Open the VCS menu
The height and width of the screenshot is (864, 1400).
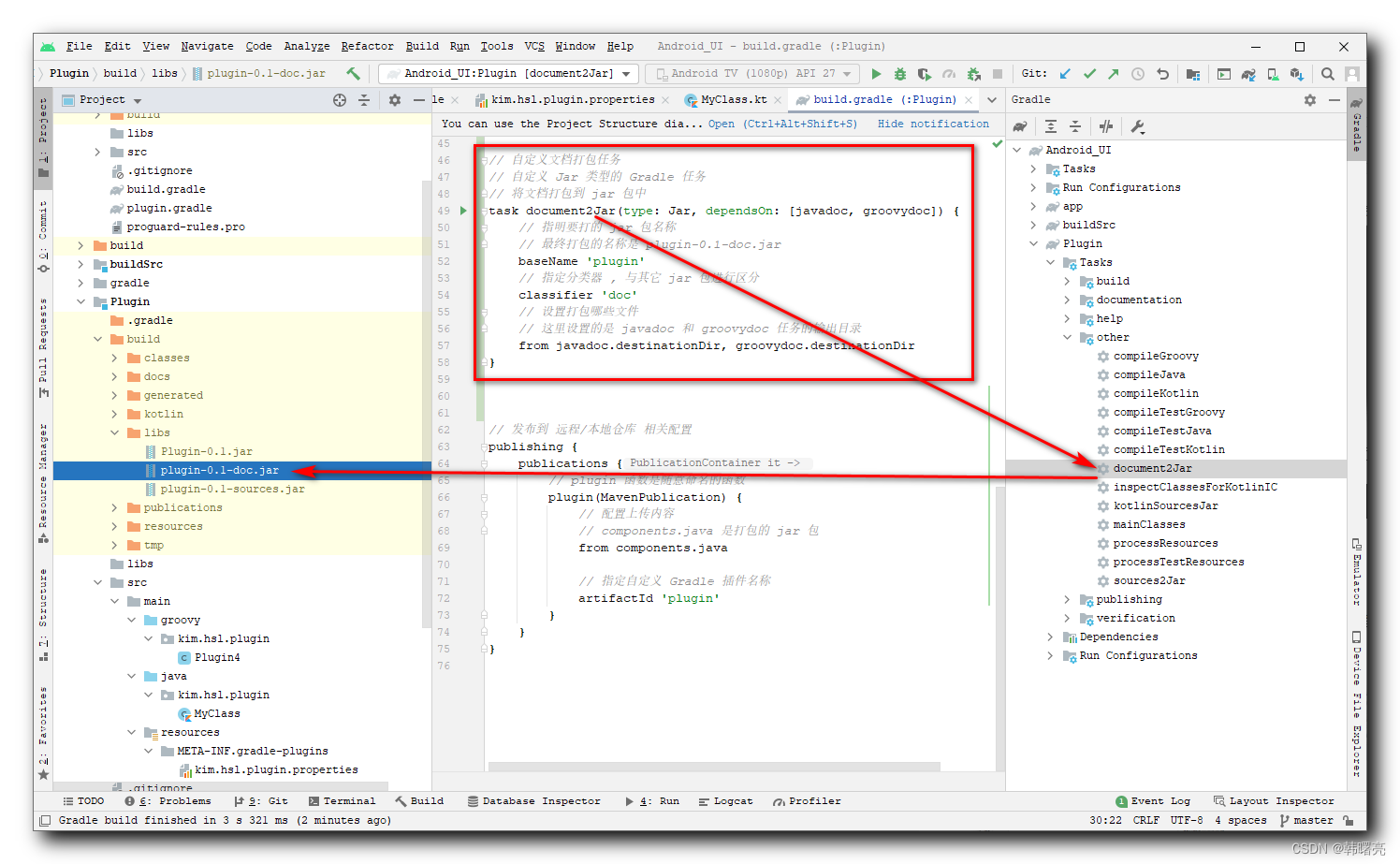tap(534, 46)
